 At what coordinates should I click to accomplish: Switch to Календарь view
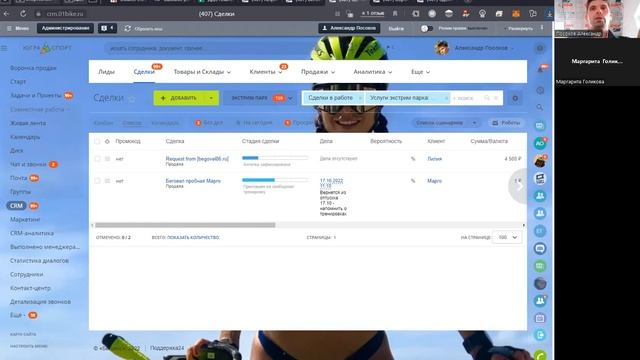click(x=165, y=123)
